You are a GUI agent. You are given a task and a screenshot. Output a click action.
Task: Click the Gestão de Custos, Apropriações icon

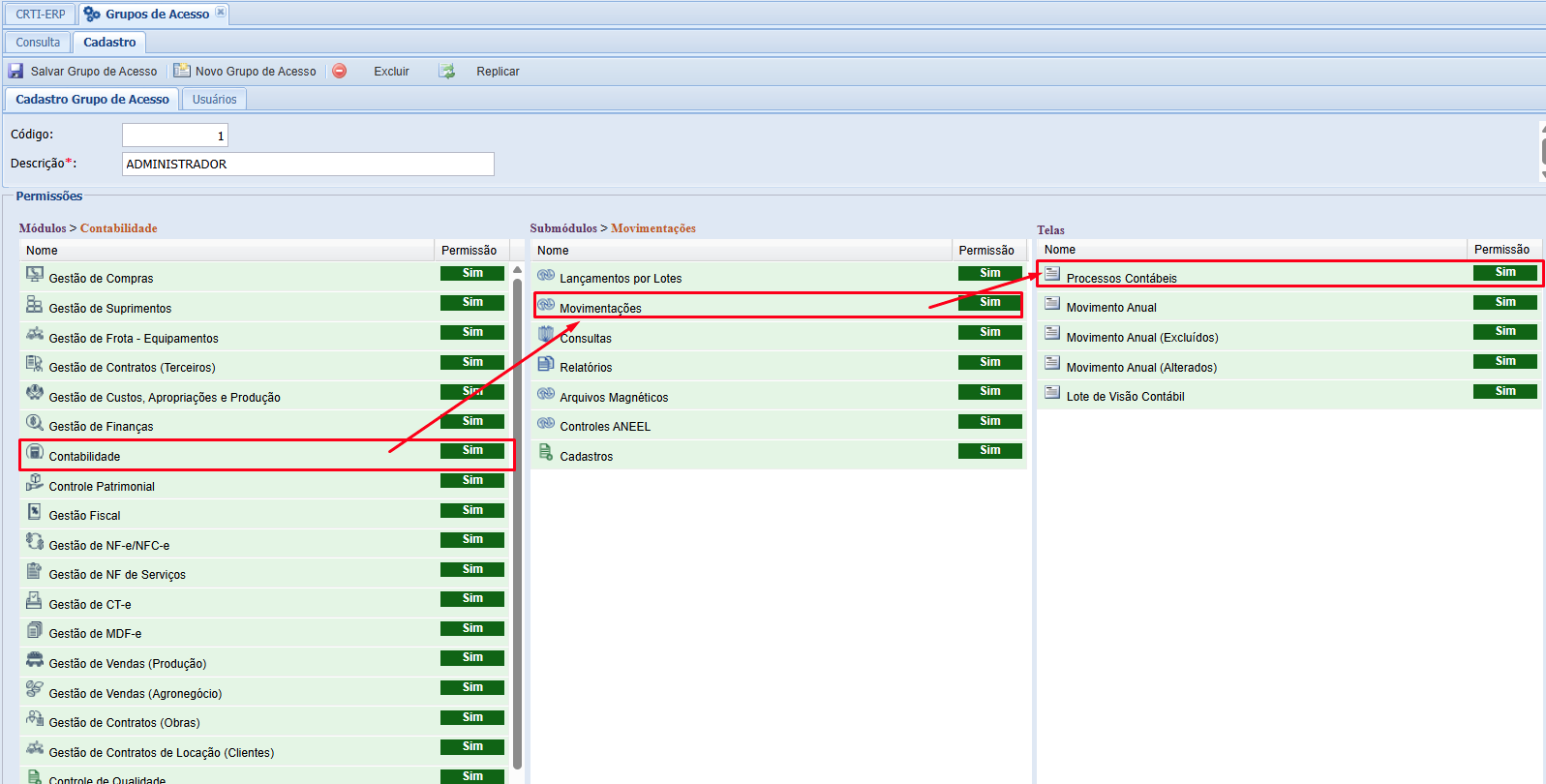click(x=35, y=394)
